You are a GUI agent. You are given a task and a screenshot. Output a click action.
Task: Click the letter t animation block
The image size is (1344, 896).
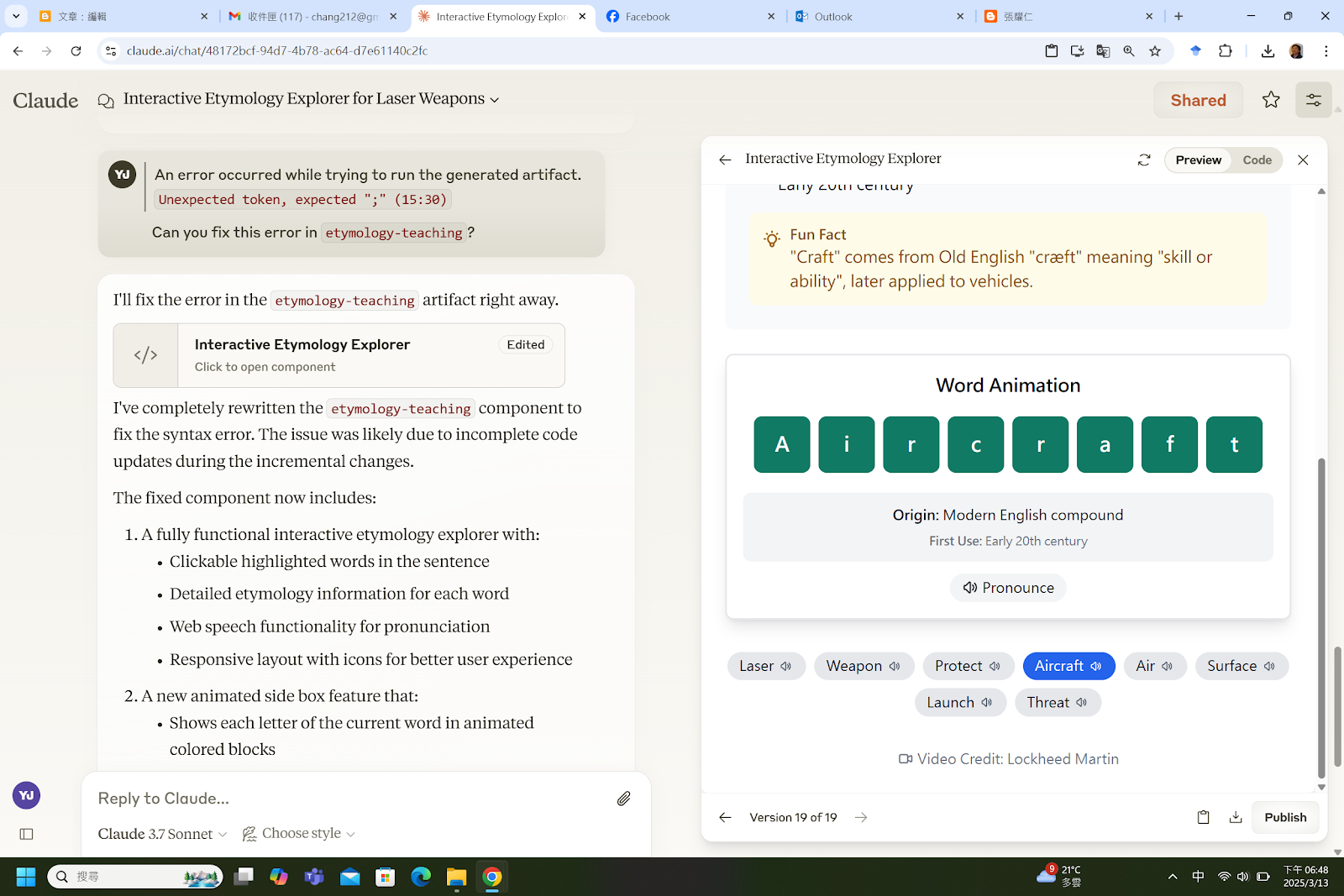pos(1234,444)
